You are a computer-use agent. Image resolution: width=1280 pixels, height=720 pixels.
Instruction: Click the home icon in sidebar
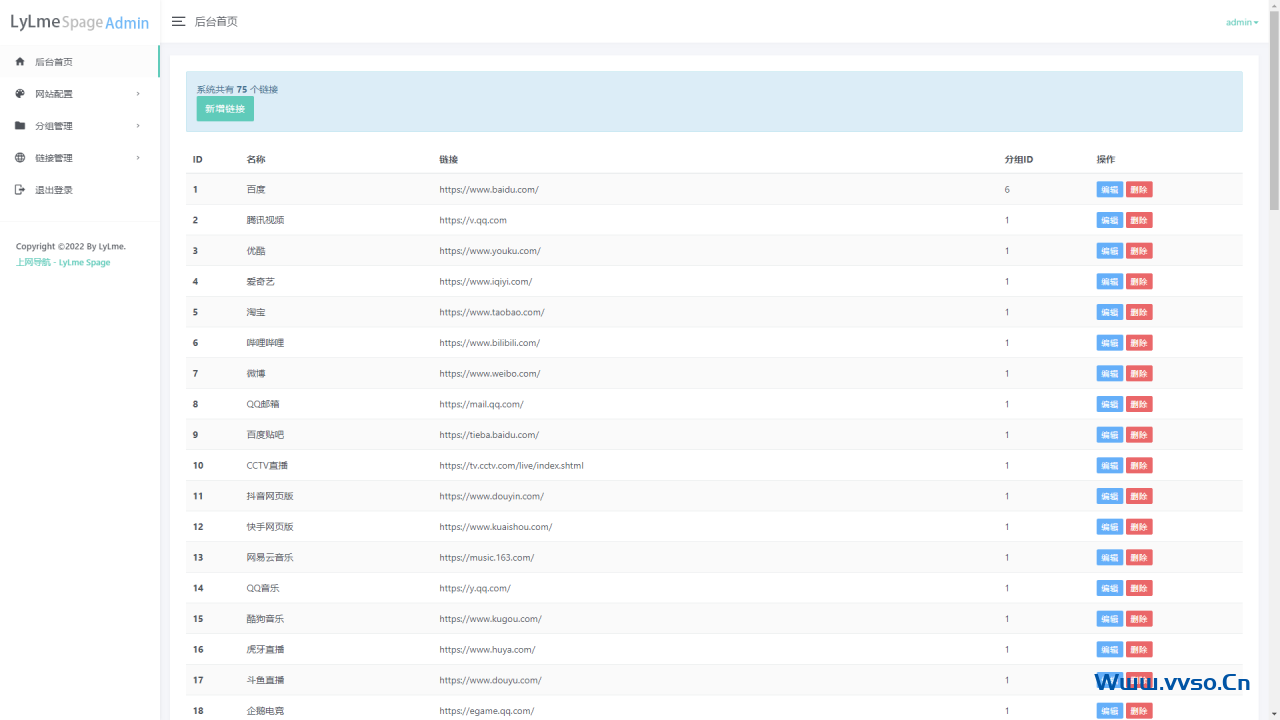point(20,62)
